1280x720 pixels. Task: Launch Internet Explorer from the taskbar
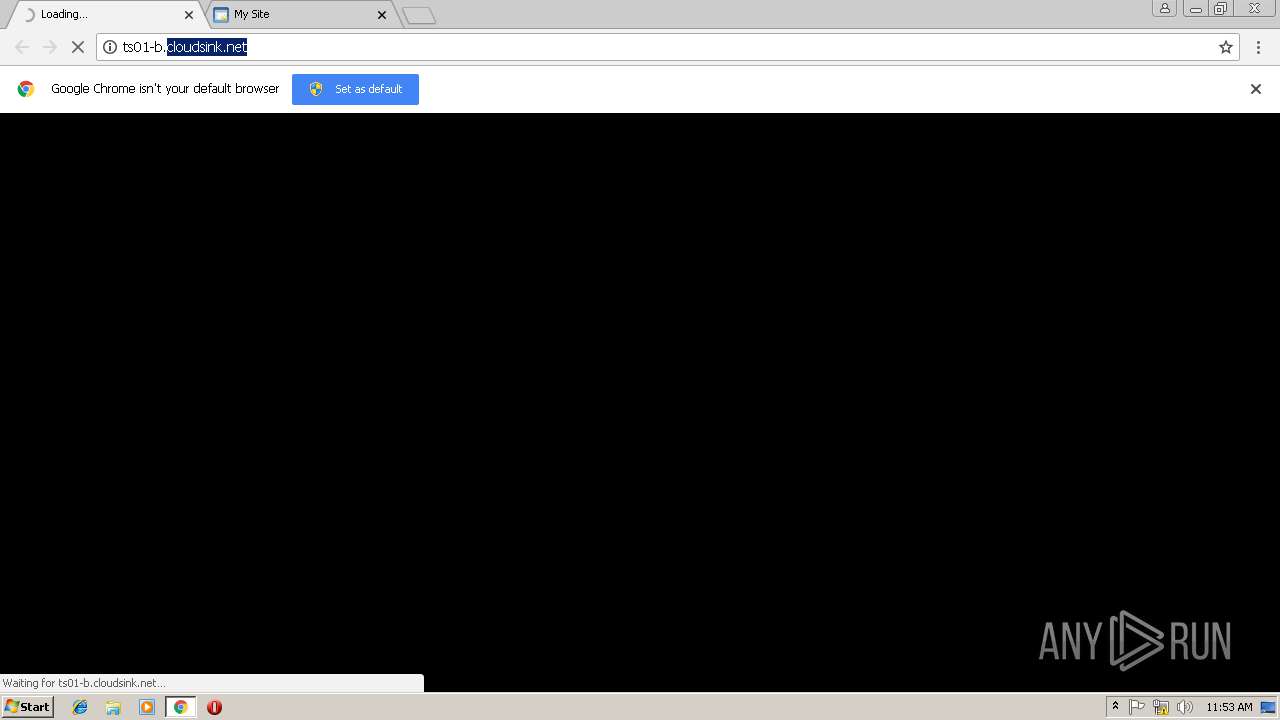coord(80,707)
